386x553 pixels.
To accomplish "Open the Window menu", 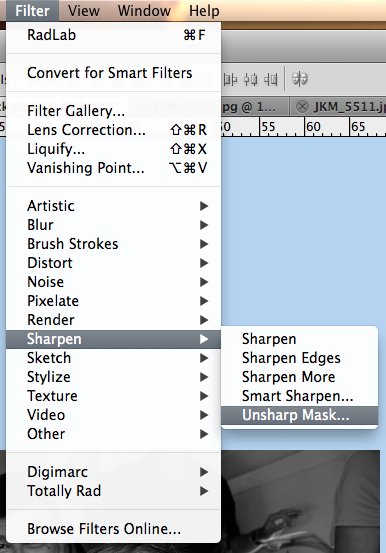I will [x=144, y=11].
